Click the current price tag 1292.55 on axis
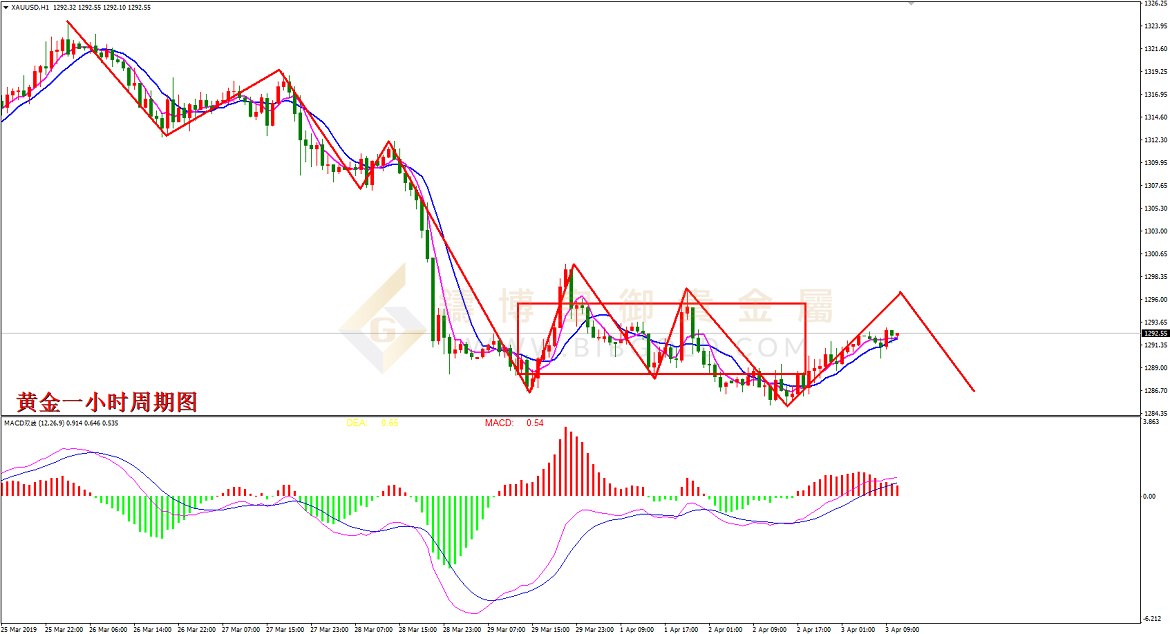Viewport: 1170px width, 634px height. coord(1155,333)
